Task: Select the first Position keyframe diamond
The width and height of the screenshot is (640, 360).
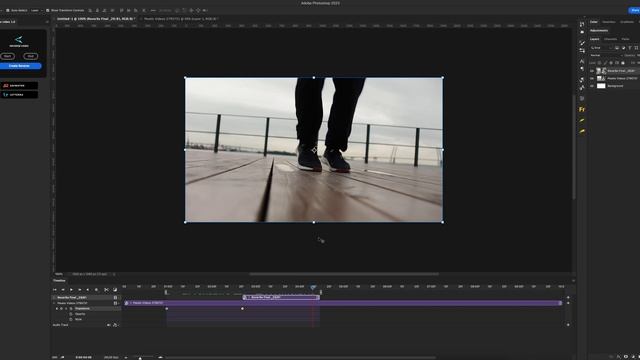Action: pos(167,309)
